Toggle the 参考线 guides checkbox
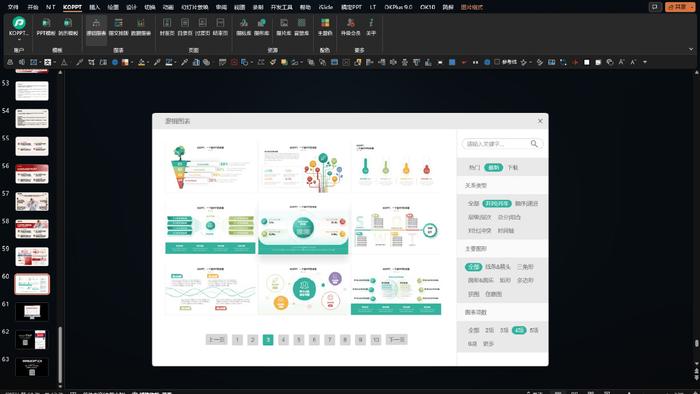Viewport: 700px width, 394px height. coord(497,62)
